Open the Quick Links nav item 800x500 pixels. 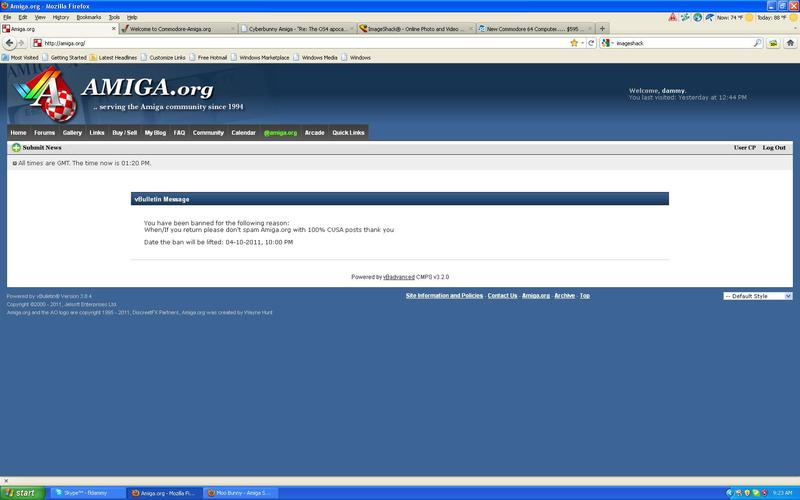coord(348,133)
